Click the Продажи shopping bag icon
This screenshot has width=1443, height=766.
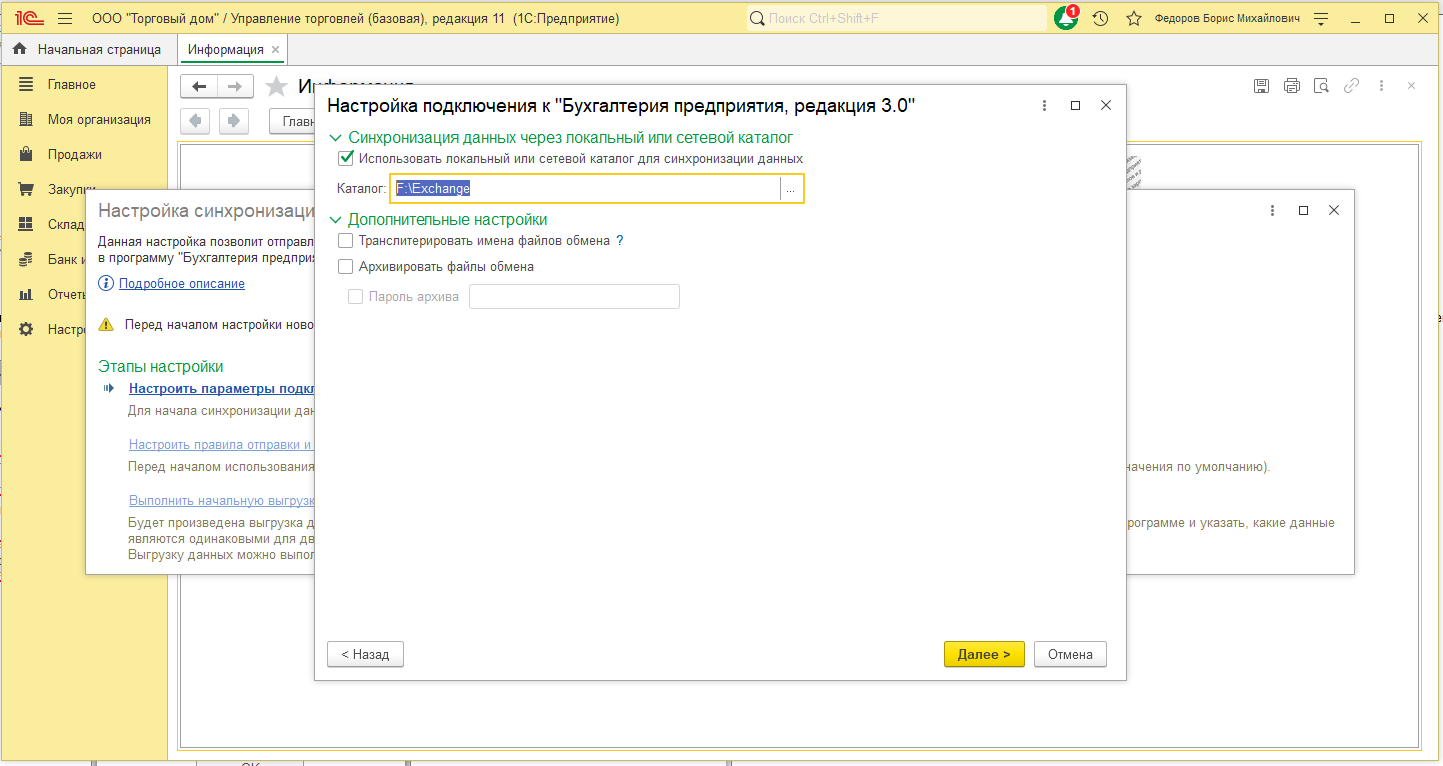(26, 155)
